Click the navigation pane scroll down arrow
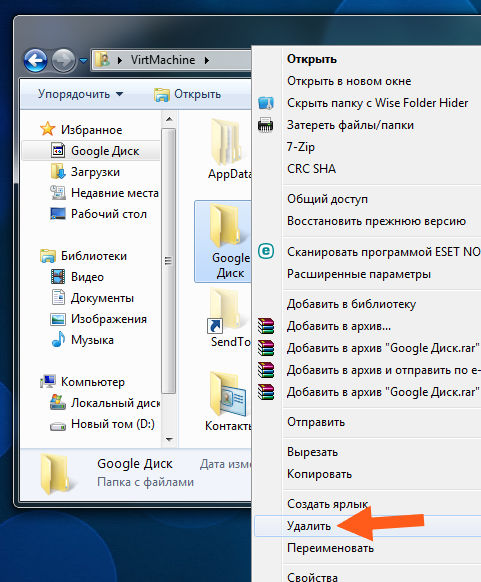Image resolution: width=481 pixels, height=582 pixels. [x=169, y=440]
